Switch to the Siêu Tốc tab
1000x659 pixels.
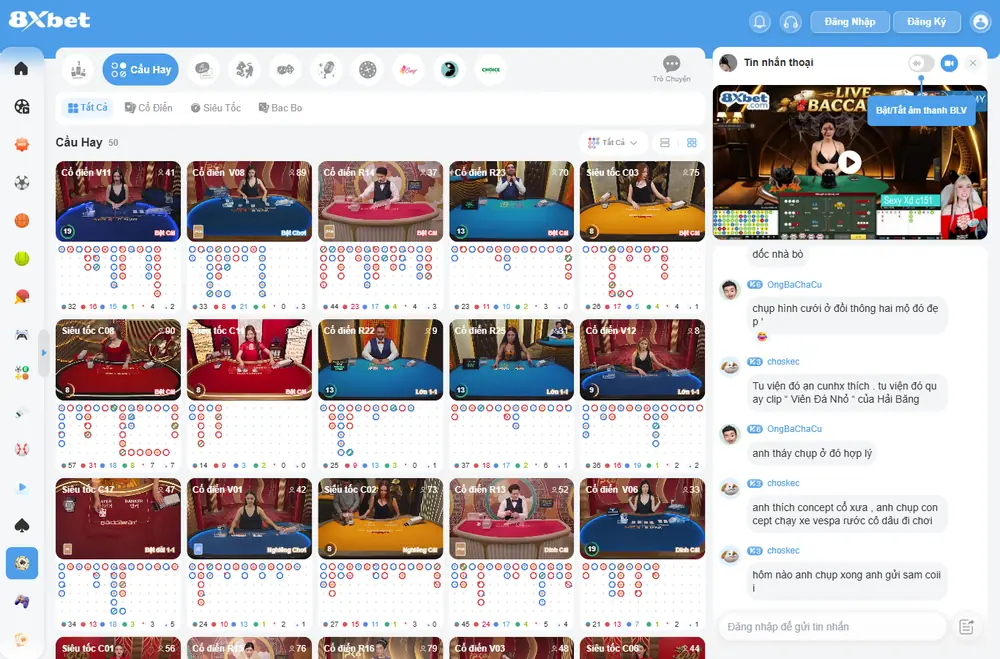[216, 108]
